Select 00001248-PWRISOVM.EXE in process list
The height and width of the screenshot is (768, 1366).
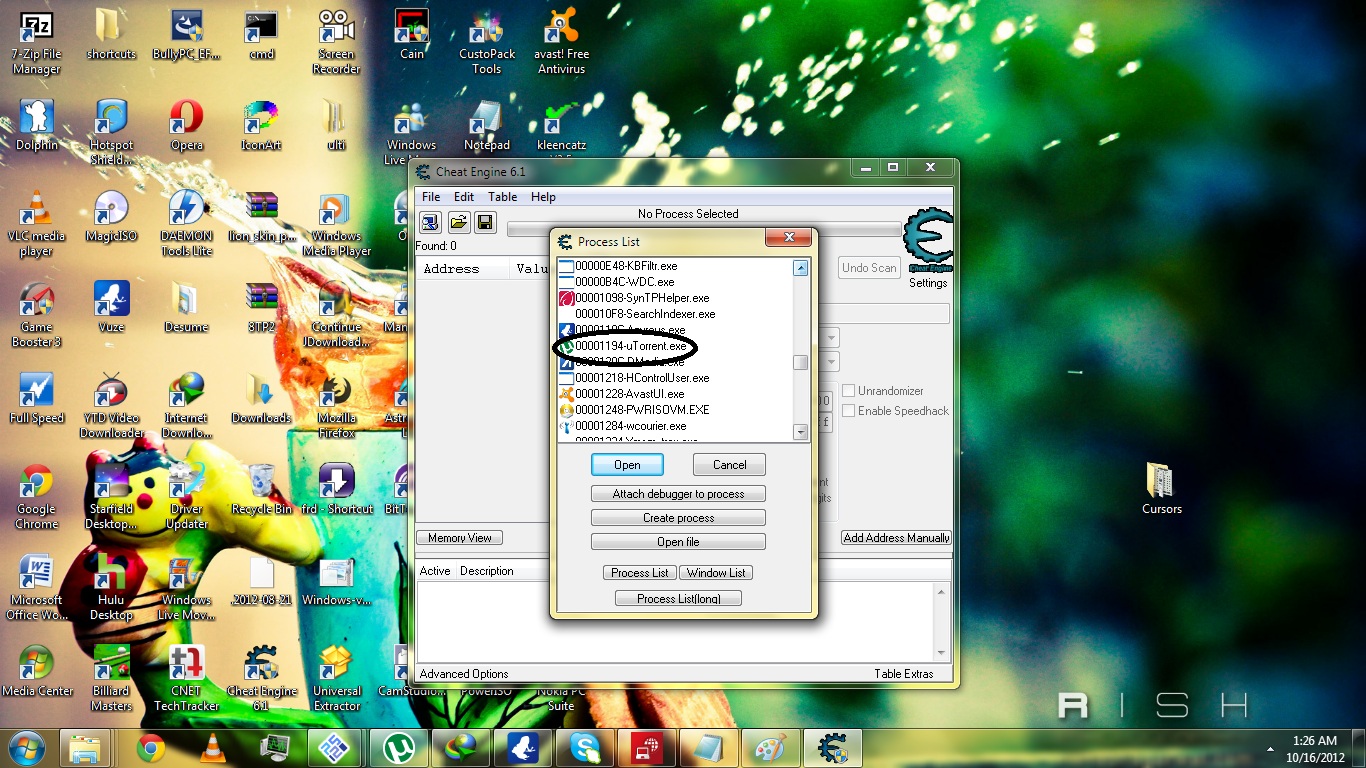675,410
